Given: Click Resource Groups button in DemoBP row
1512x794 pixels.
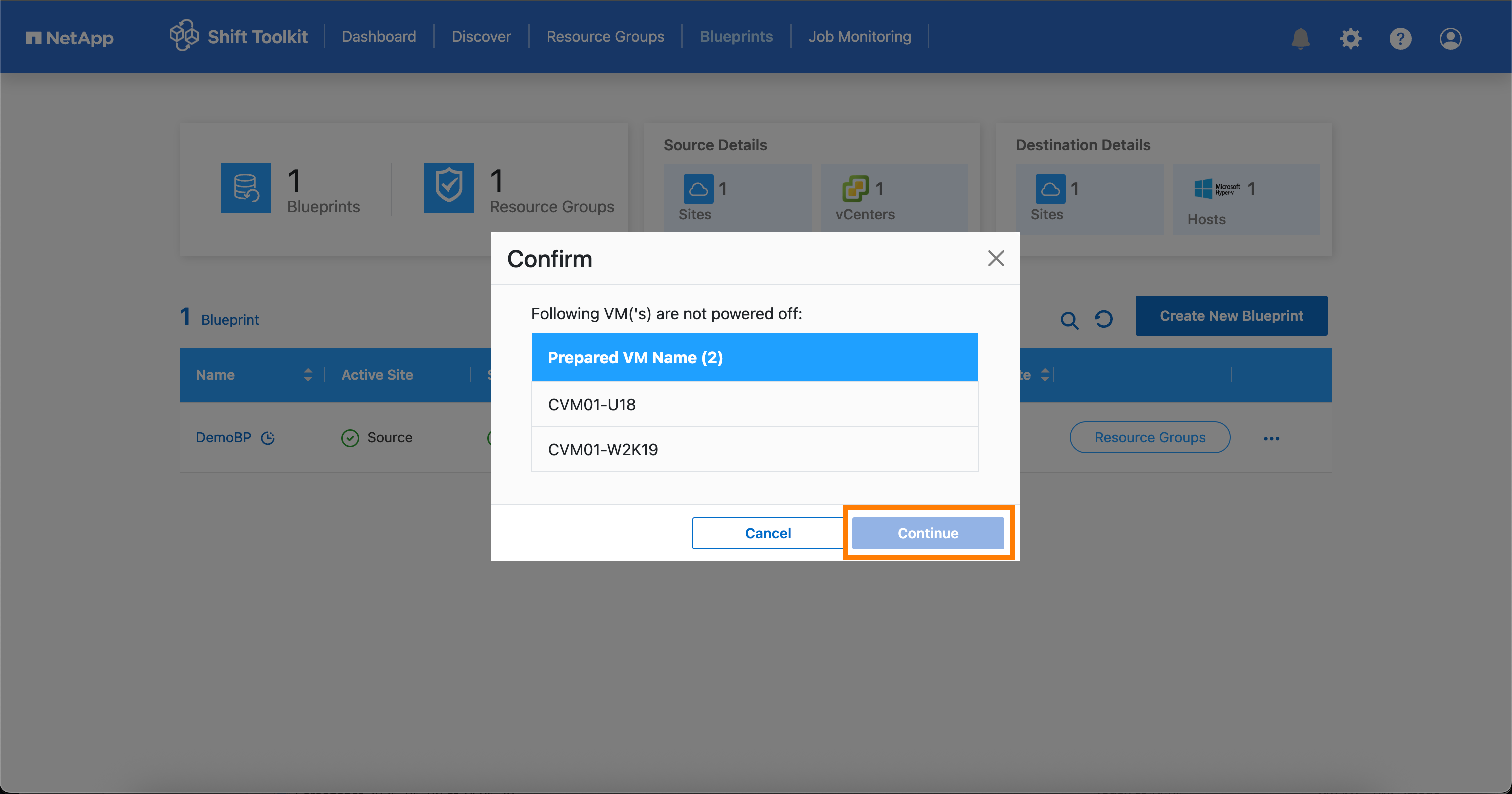Looking at the screenshot, I should coord(1150,437).
